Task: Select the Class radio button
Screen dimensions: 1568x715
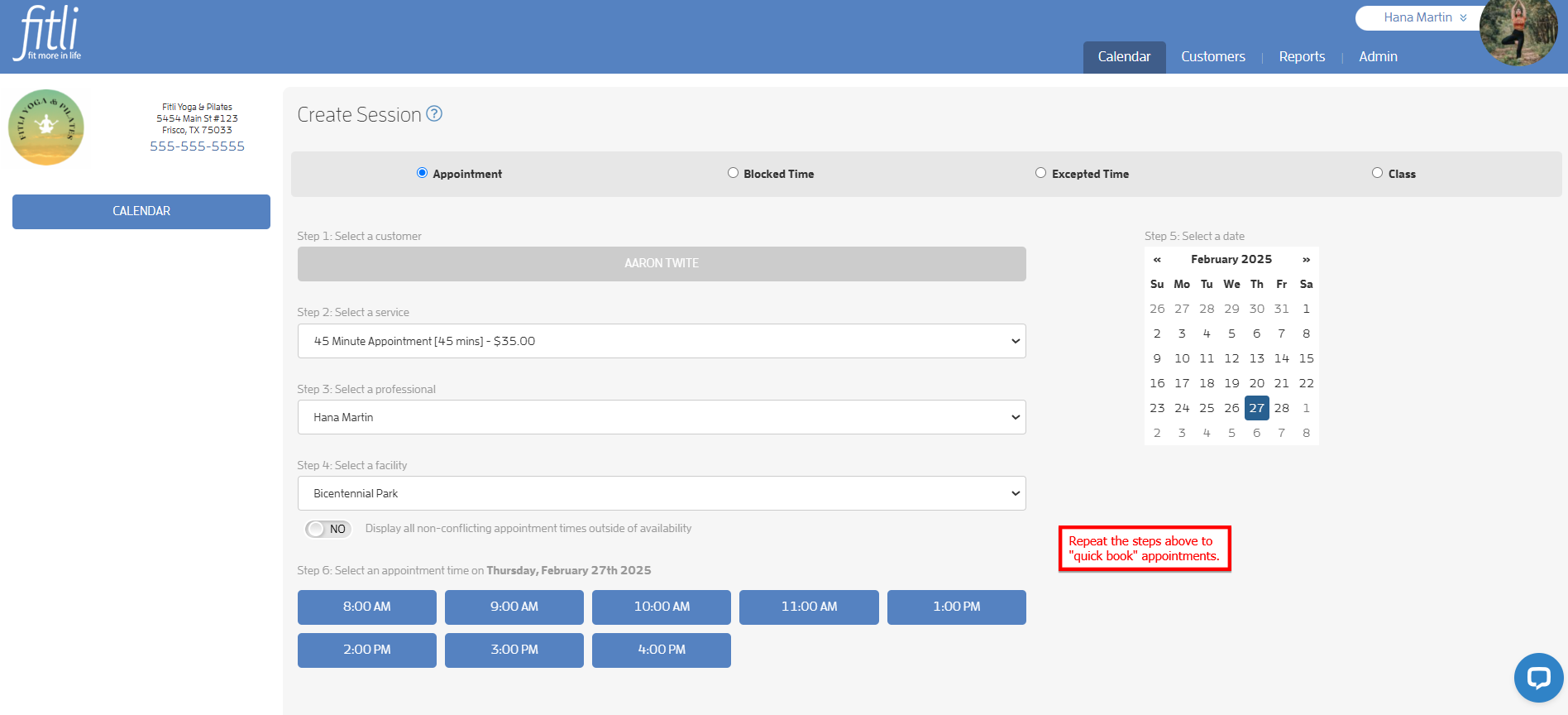Action: point(1377,173)
